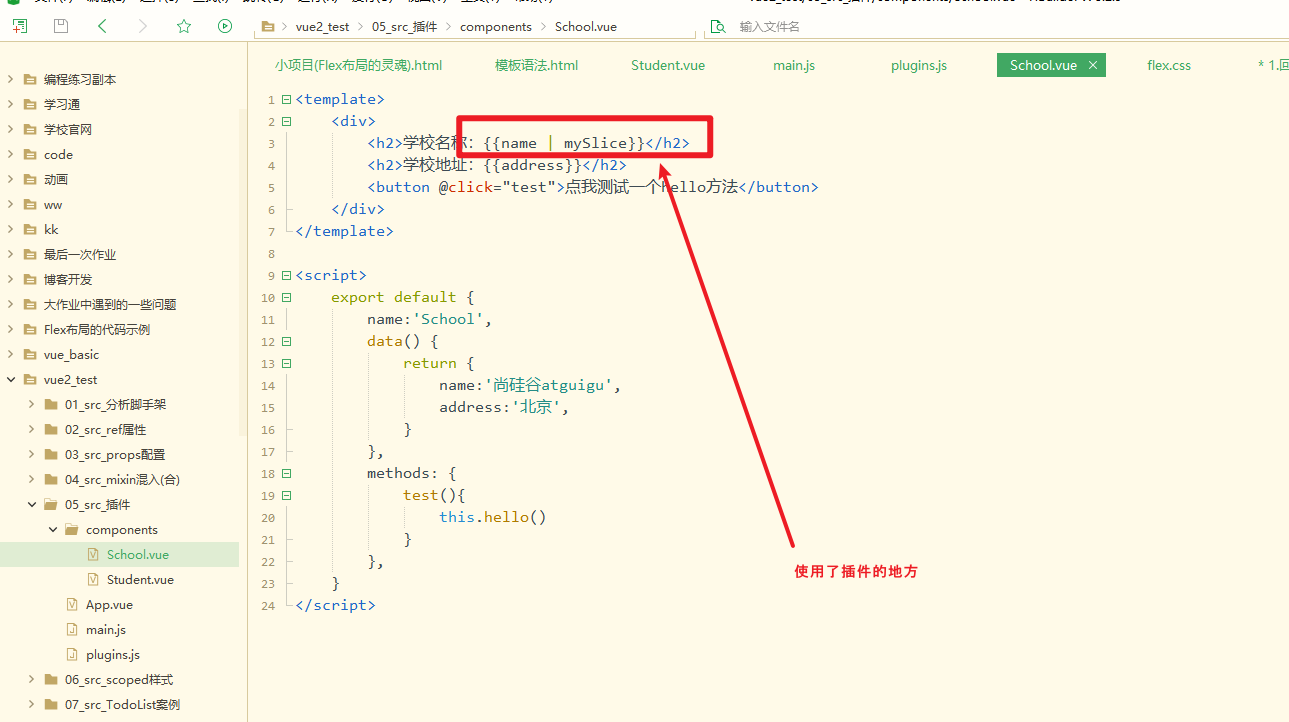Fold the script block on line 9
Screen dimensions: 1289x722
(287, 276)
